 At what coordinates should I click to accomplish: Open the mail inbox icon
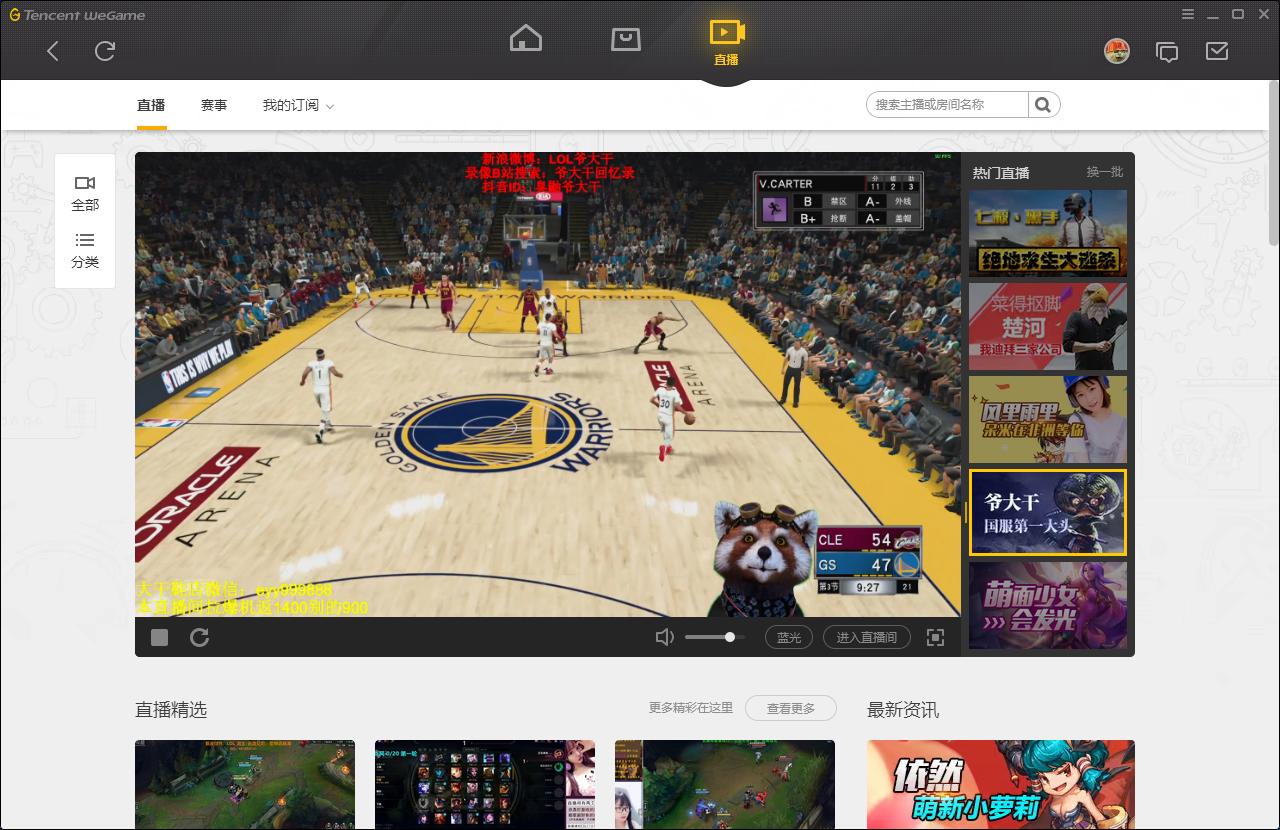[1217, 51]
